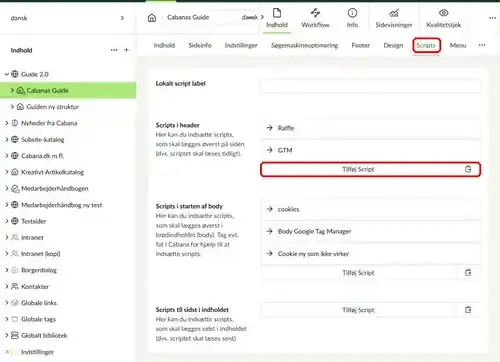Select Guide 2.0 globe icon
500x362 pixels.
[15, 74]
